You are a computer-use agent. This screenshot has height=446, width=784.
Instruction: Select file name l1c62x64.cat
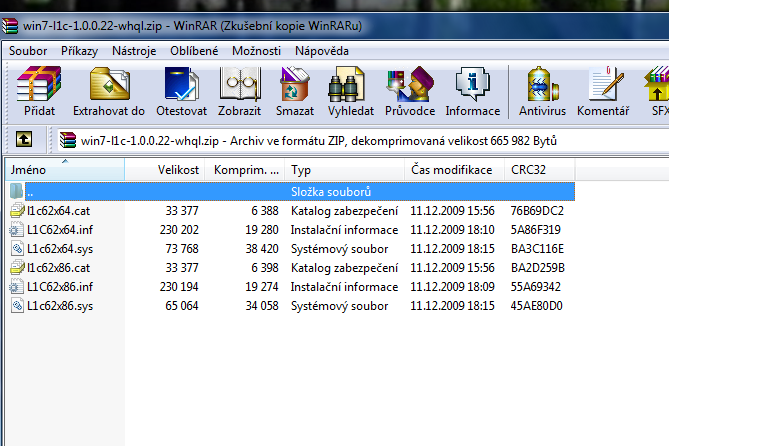coord(58,211)
